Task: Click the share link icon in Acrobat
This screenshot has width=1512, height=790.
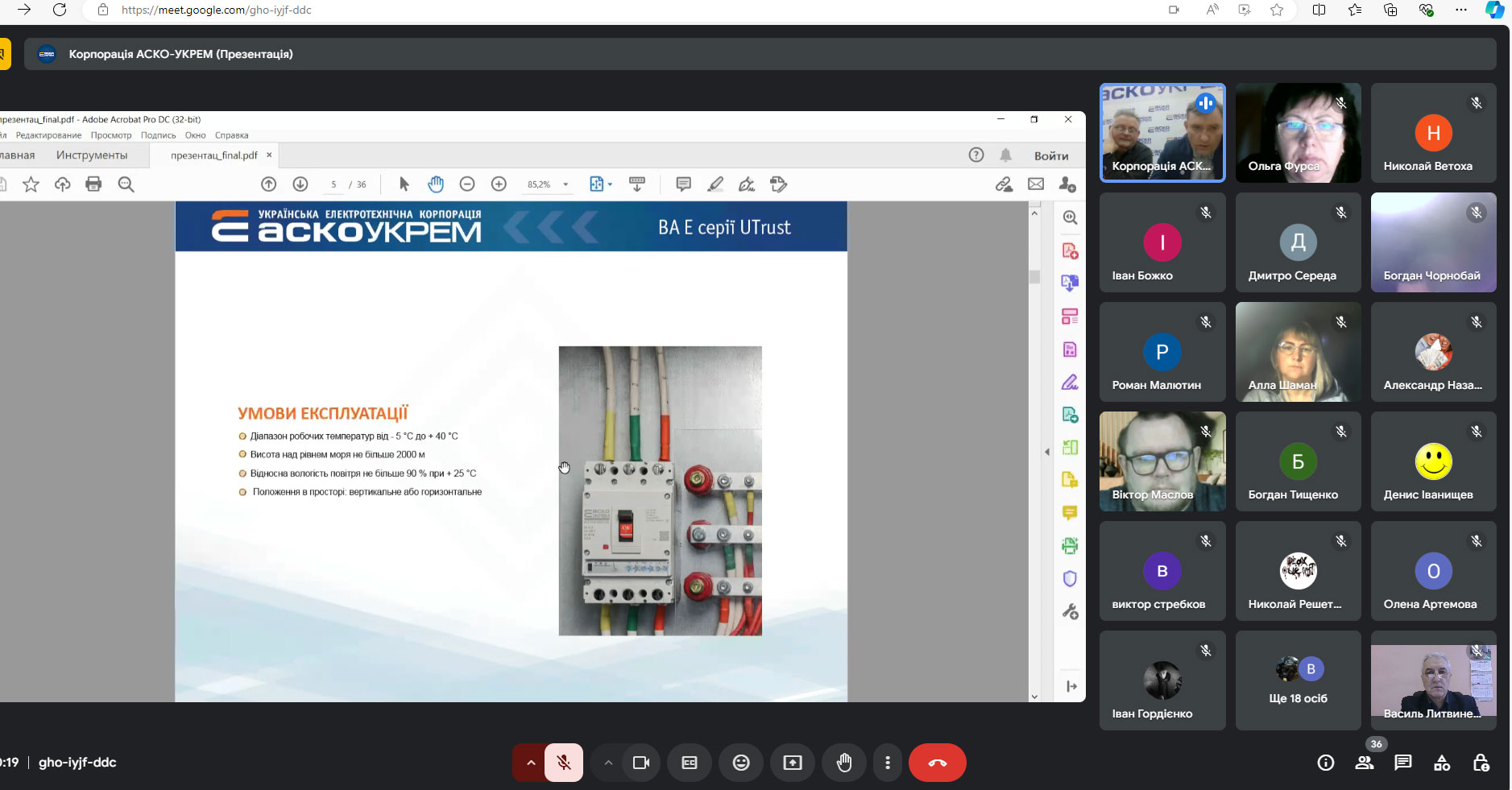Action: 1004,184
